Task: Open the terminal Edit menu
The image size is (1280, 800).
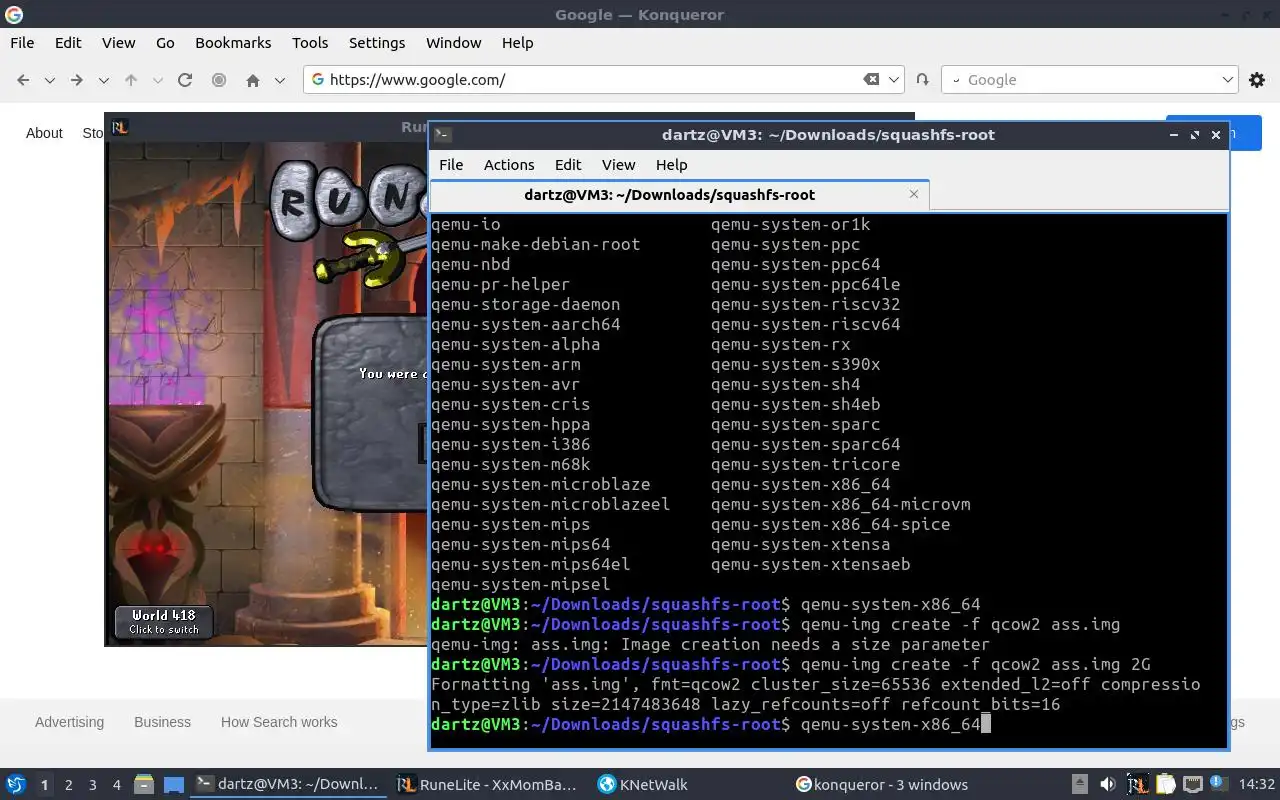Action: 568,165
